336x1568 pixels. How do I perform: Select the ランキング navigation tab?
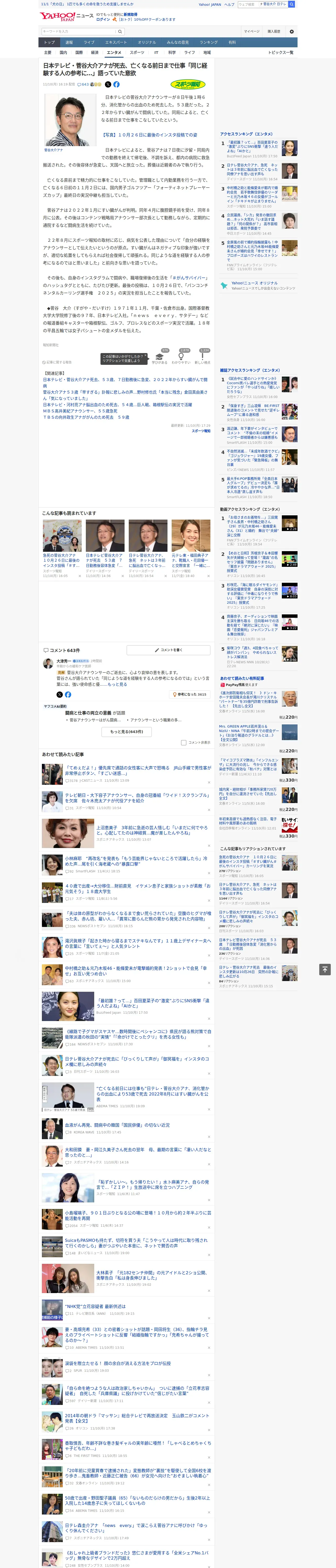tap(209, 43)
